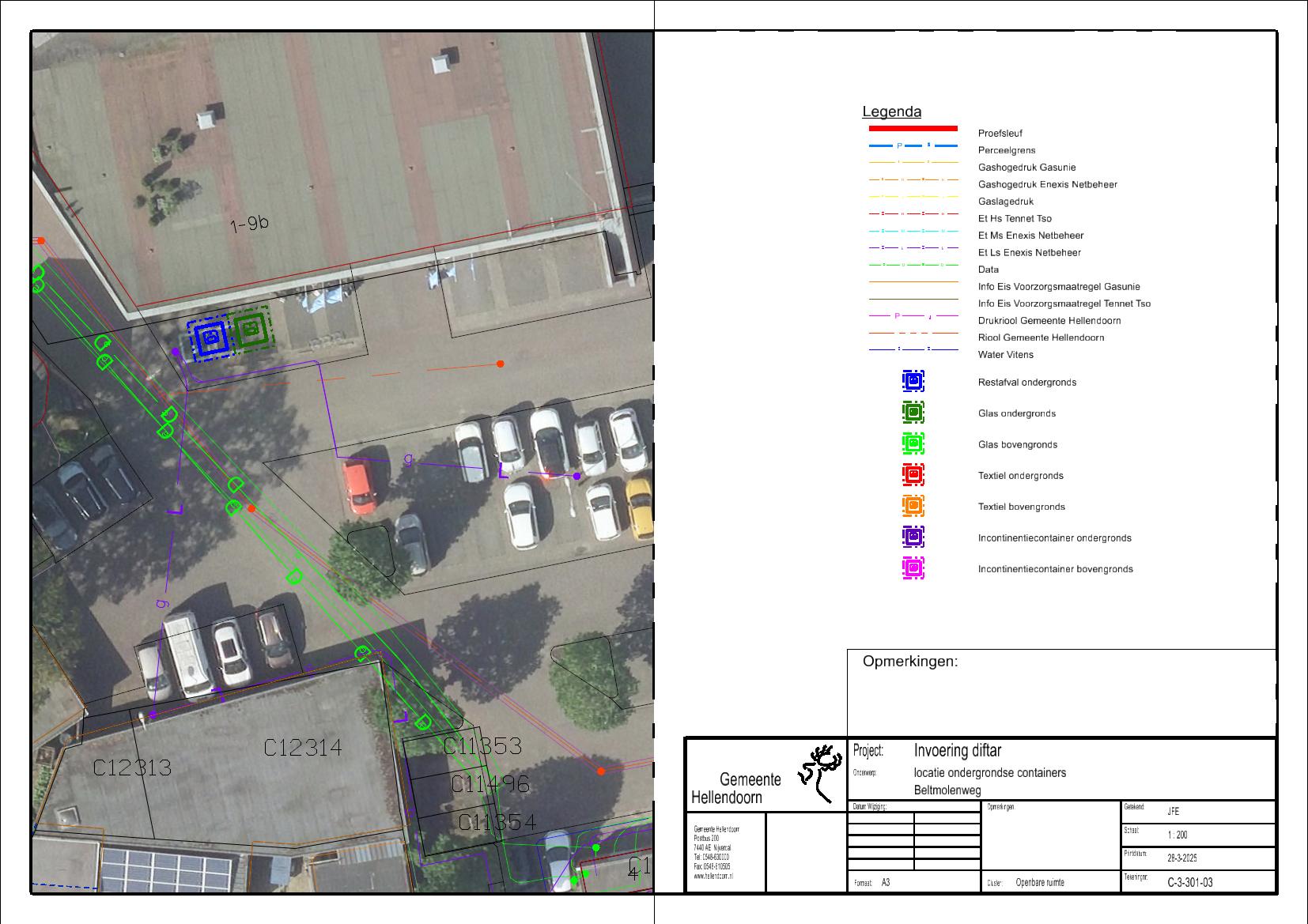Click the red Textiel ondergronds legend icon
The width and height of the screenshot is (1308, 924).
pos(913,475)
